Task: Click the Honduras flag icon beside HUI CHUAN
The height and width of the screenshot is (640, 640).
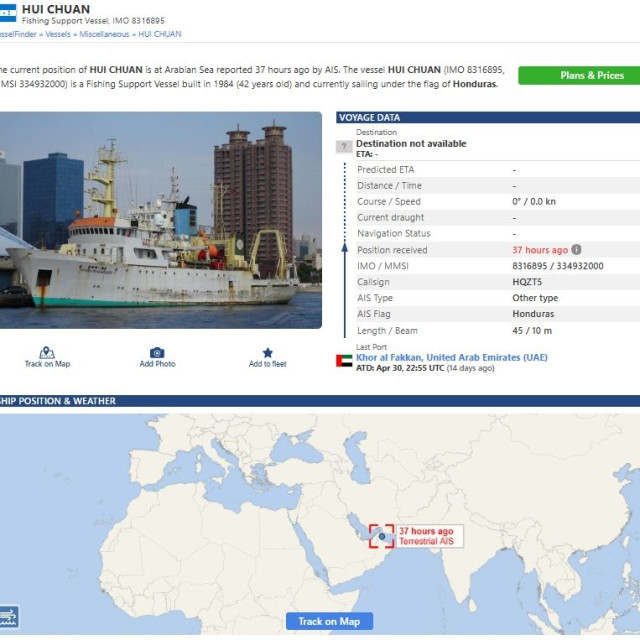Action: point(8,13)
